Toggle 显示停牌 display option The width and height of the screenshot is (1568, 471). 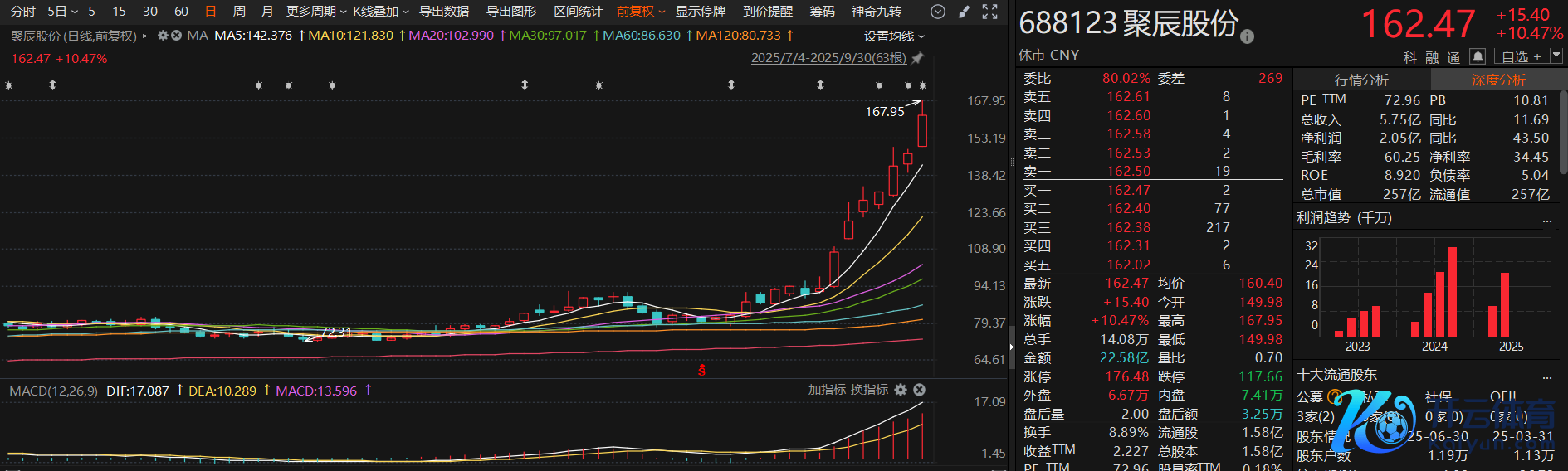(x=700, y=12)
